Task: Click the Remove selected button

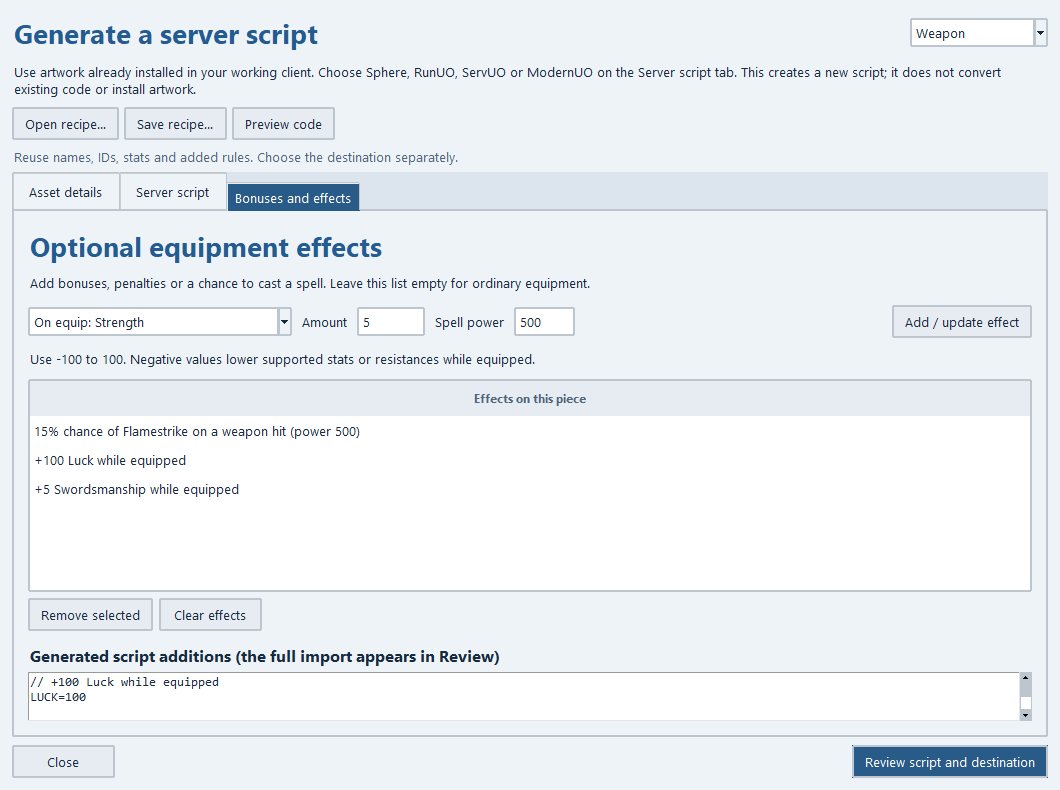Action: 91,615
